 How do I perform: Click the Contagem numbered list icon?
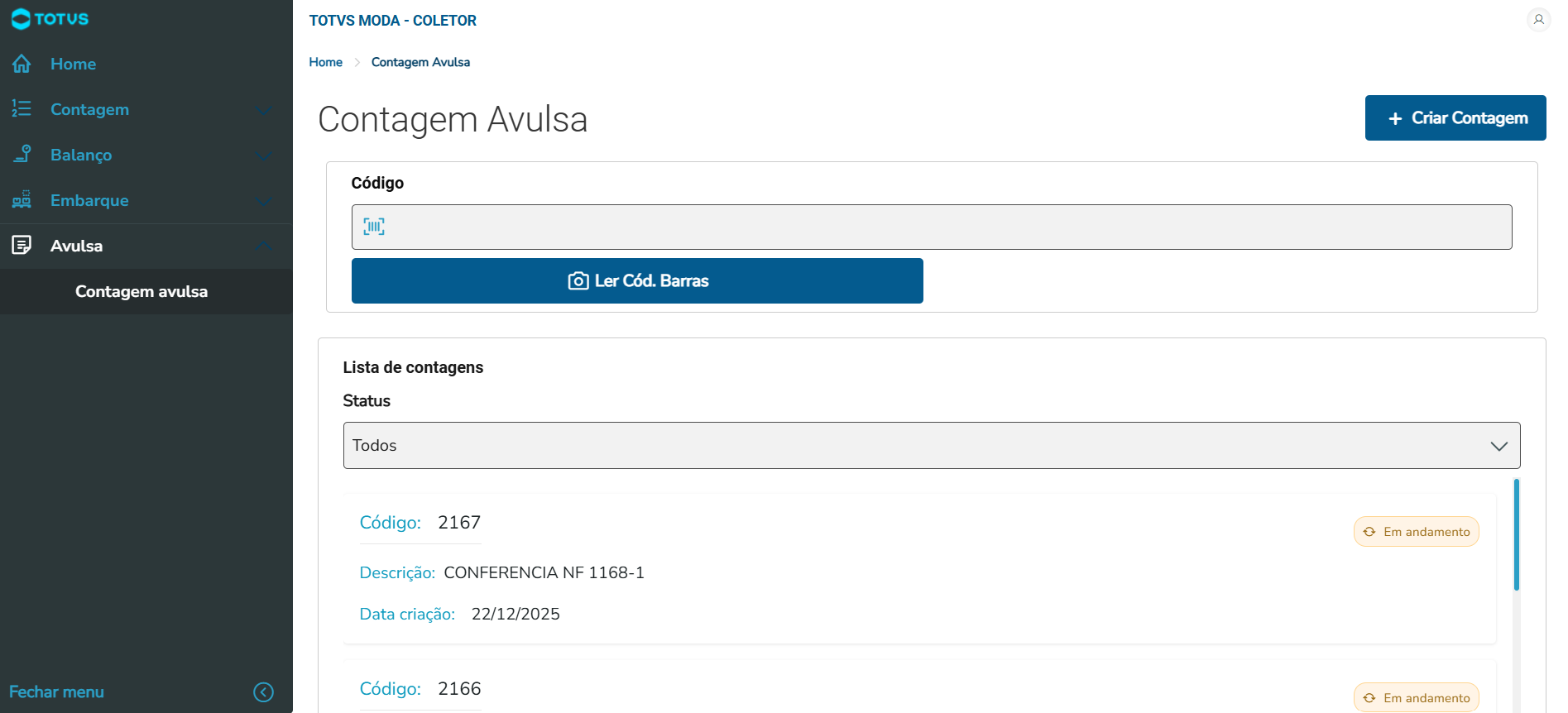pos(22,109)
